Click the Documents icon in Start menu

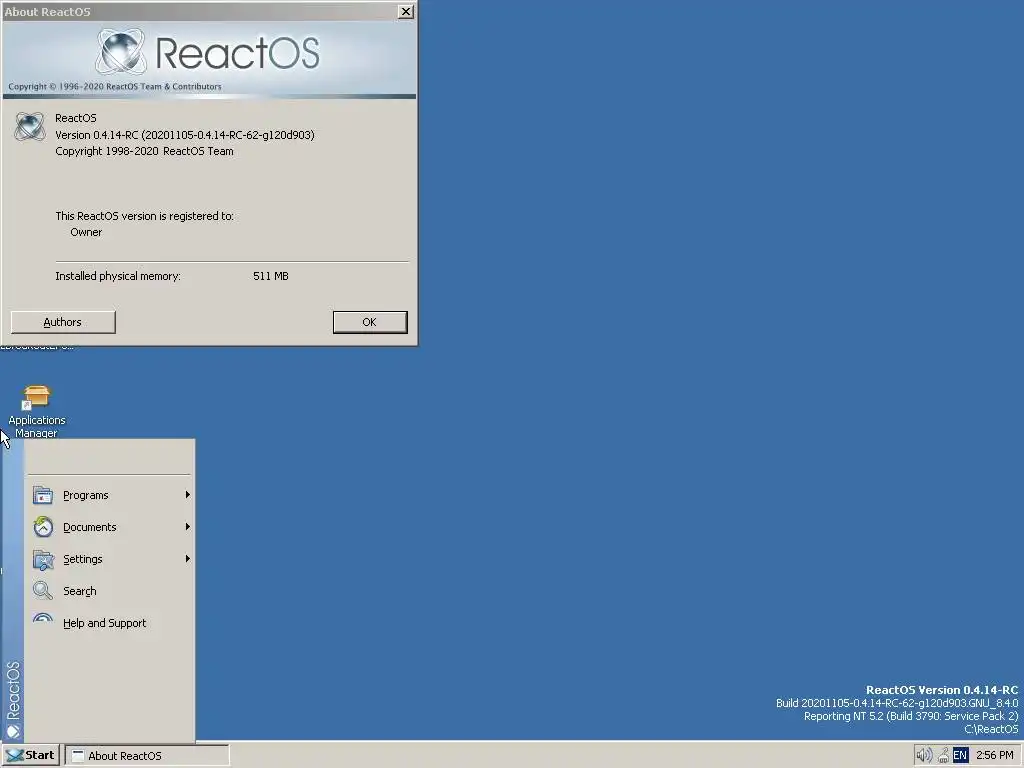[43, 527]
